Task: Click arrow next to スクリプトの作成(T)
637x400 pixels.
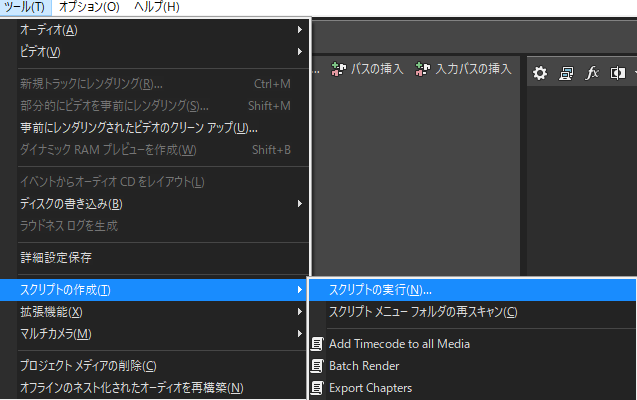Action: coord(299,290)
